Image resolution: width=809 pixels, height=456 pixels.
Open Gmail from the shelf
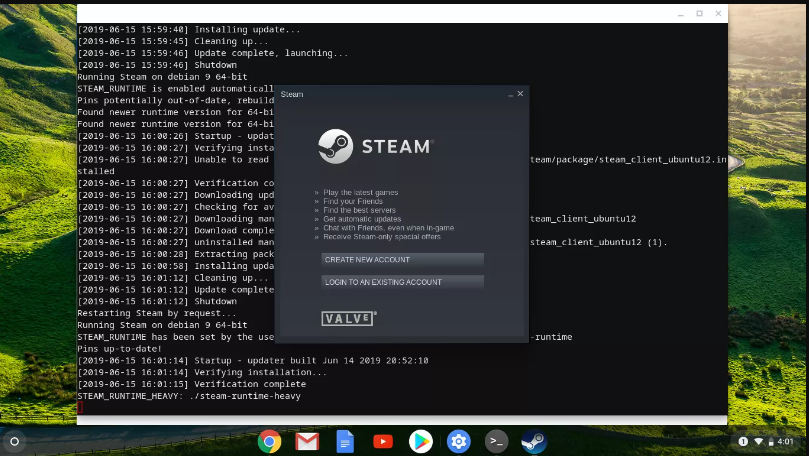click(x=307, y=442)
